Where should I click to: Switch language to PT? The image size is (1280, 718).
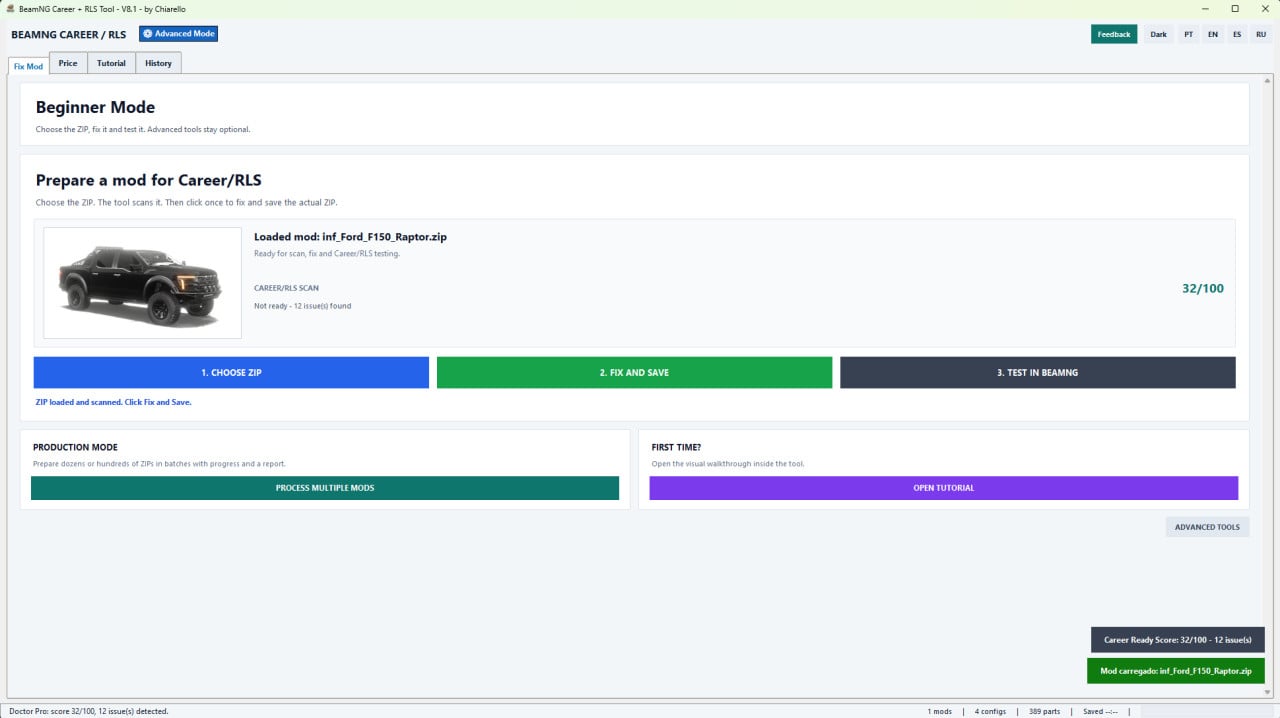[x=1188, y=34]
